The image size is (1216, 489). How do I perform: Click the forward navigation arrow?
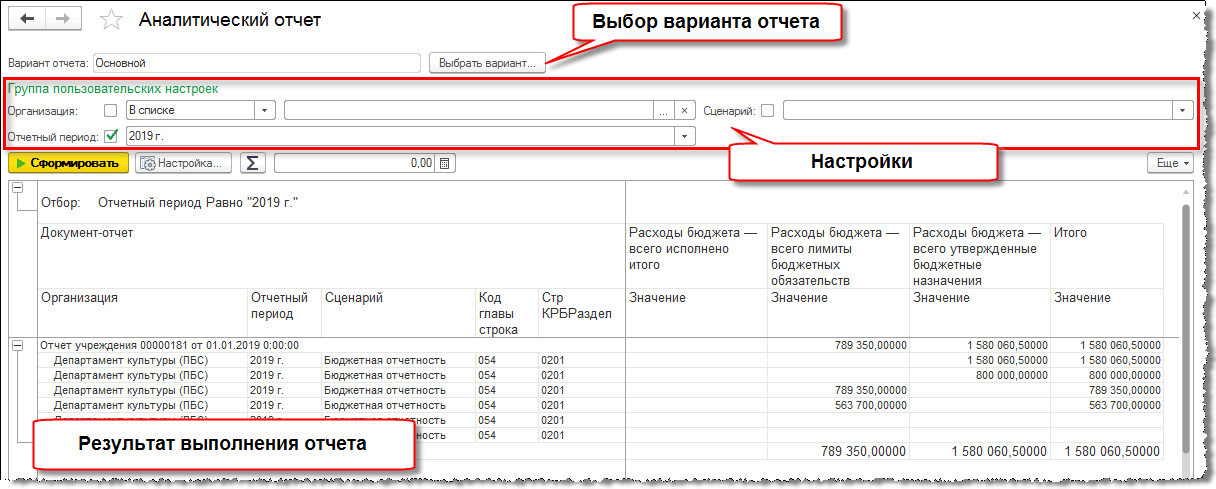point(61,20)
